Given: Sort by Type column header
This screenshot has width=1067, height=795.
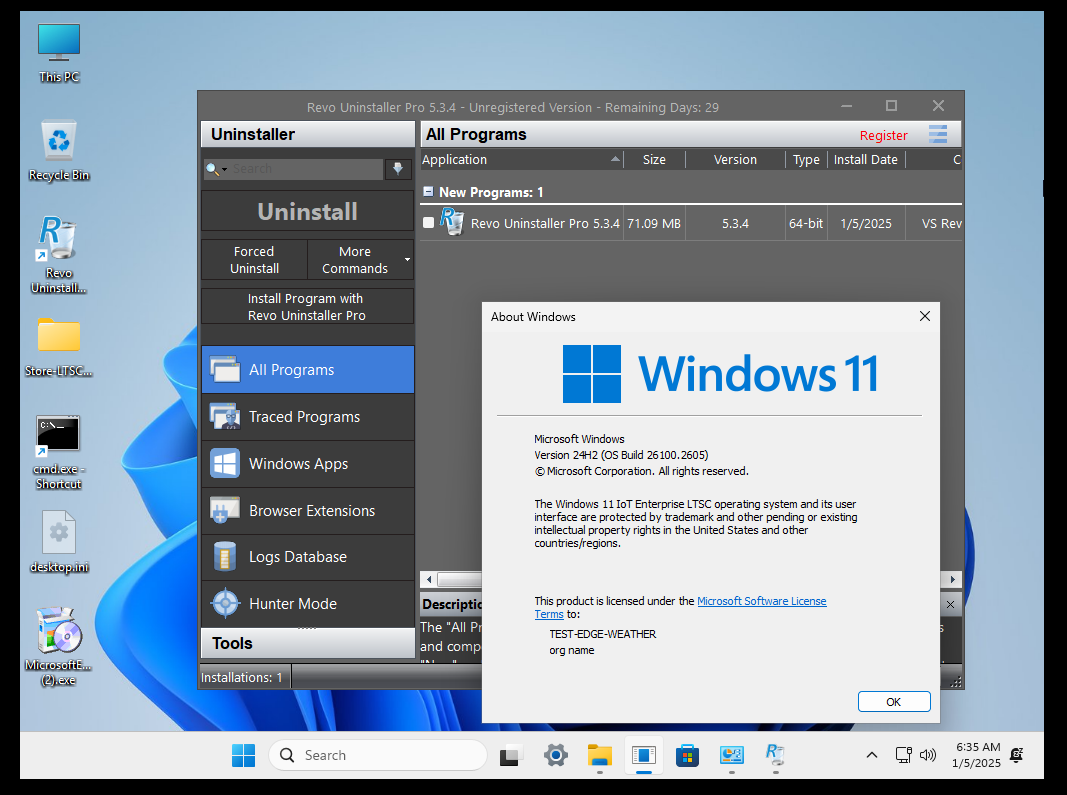Looking at the screenshot, I should (806, 160).
